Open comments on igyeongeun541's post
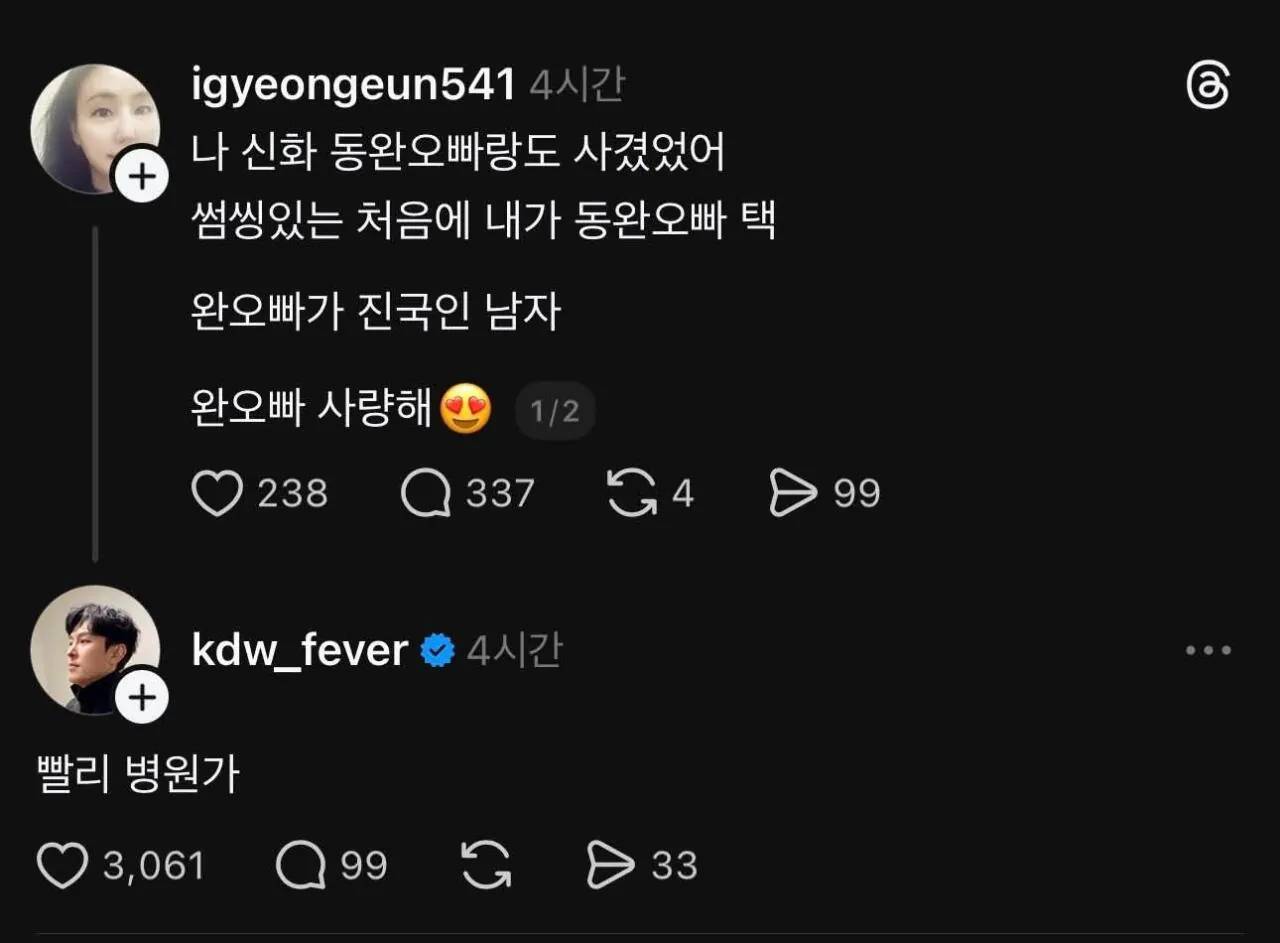 click(x=426, y=494)
